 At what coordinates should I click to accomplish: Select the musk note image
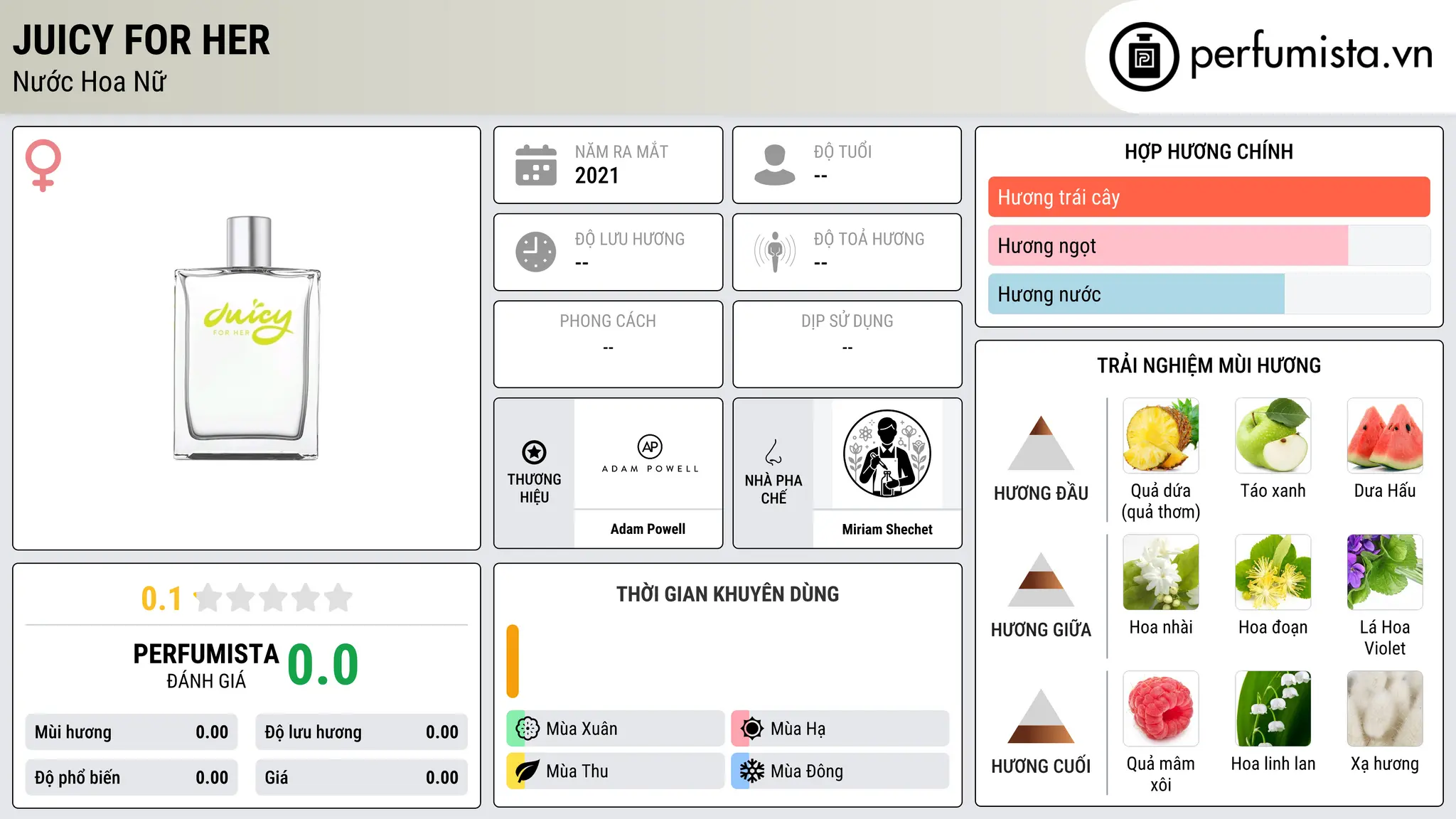[x=1385, y=709]
